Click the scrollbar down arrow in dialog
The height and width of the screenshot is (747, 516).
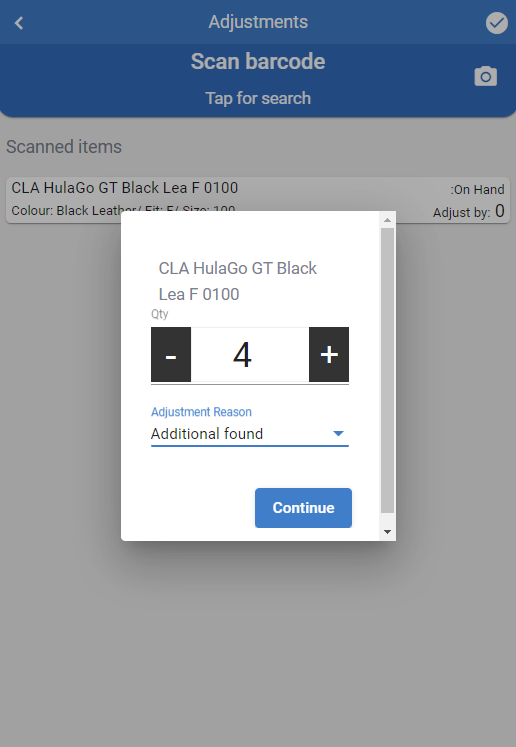tap(387, 532)
